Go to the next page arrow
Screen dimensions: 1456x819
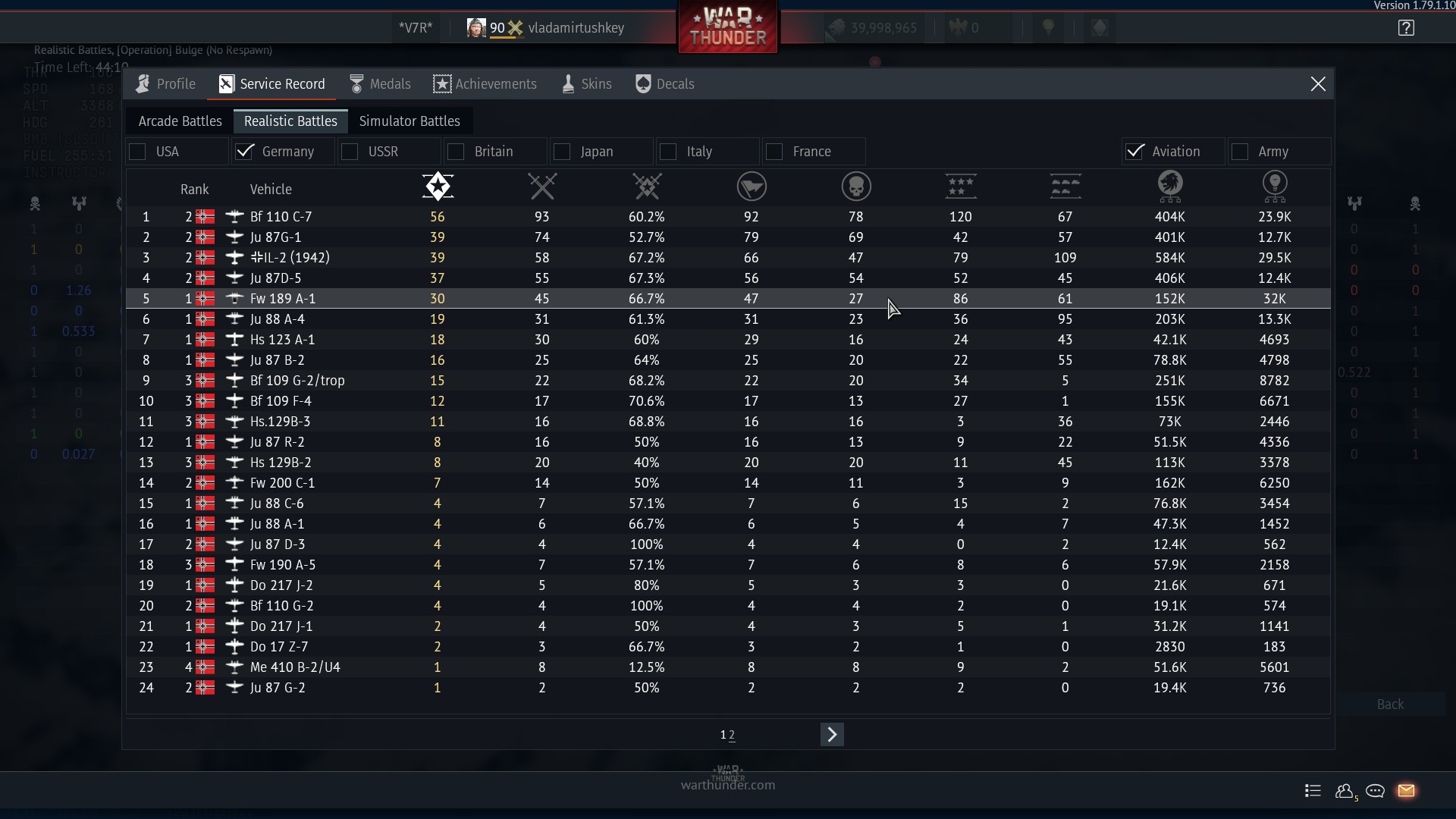[x=832, y=734]
